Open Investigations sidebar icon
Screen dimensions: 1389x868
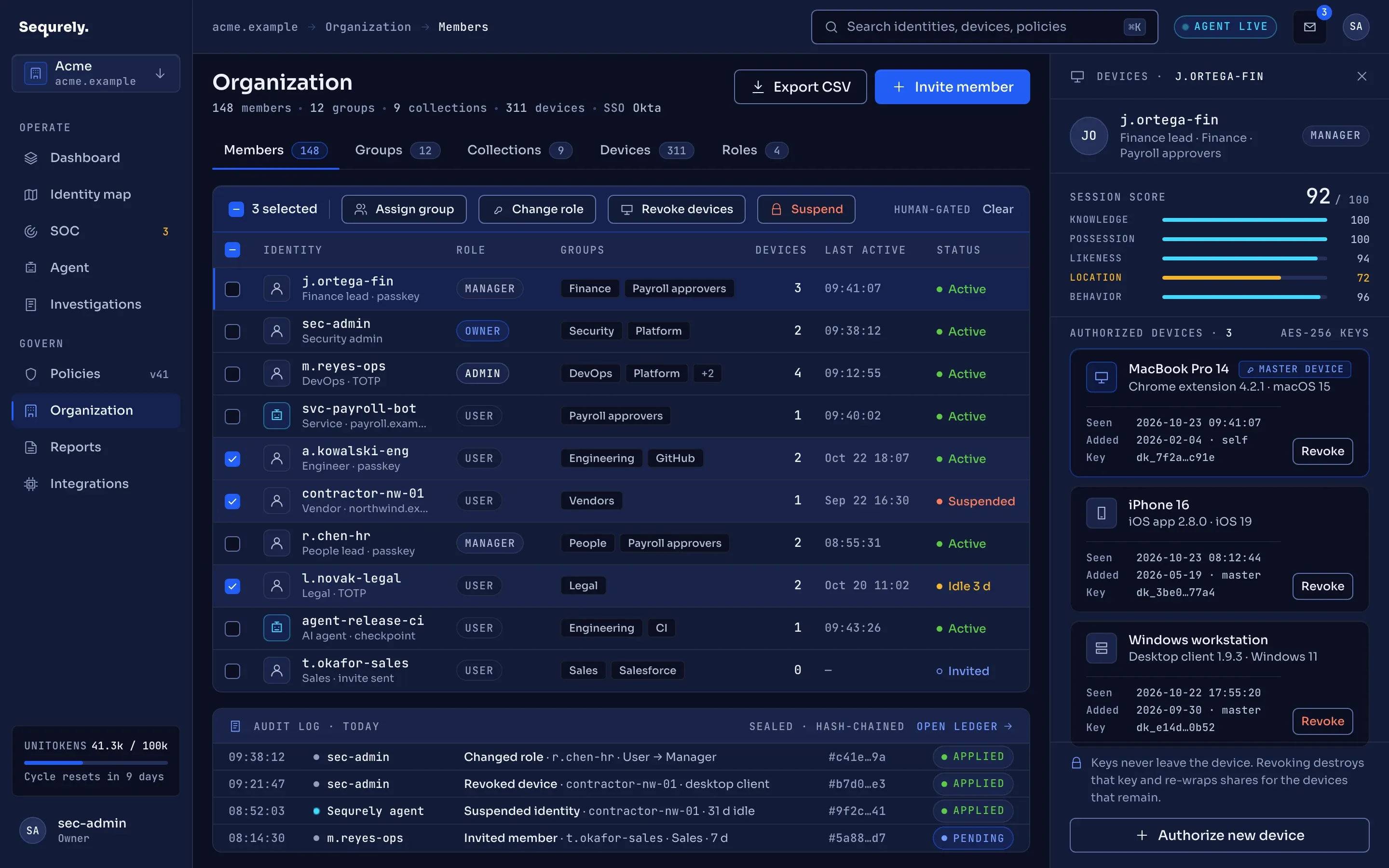(31, 305)
